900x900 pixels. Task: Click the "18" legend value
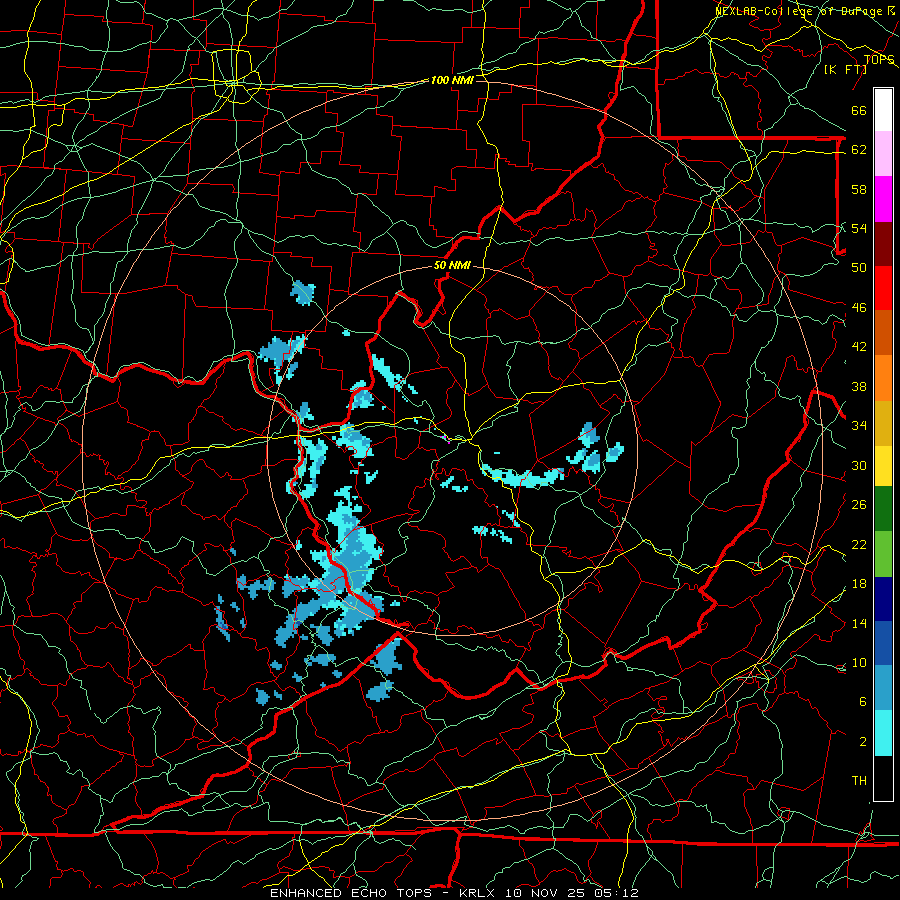[x=859, y=584]
